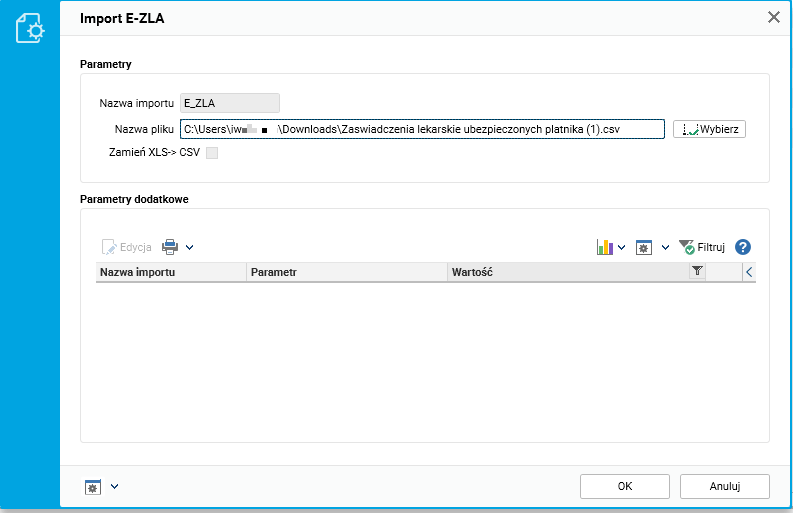Collapse side panel with blue chevron
Image resolution: width=793 pixels, height=513 pixels.
click(x=749, y=272)
